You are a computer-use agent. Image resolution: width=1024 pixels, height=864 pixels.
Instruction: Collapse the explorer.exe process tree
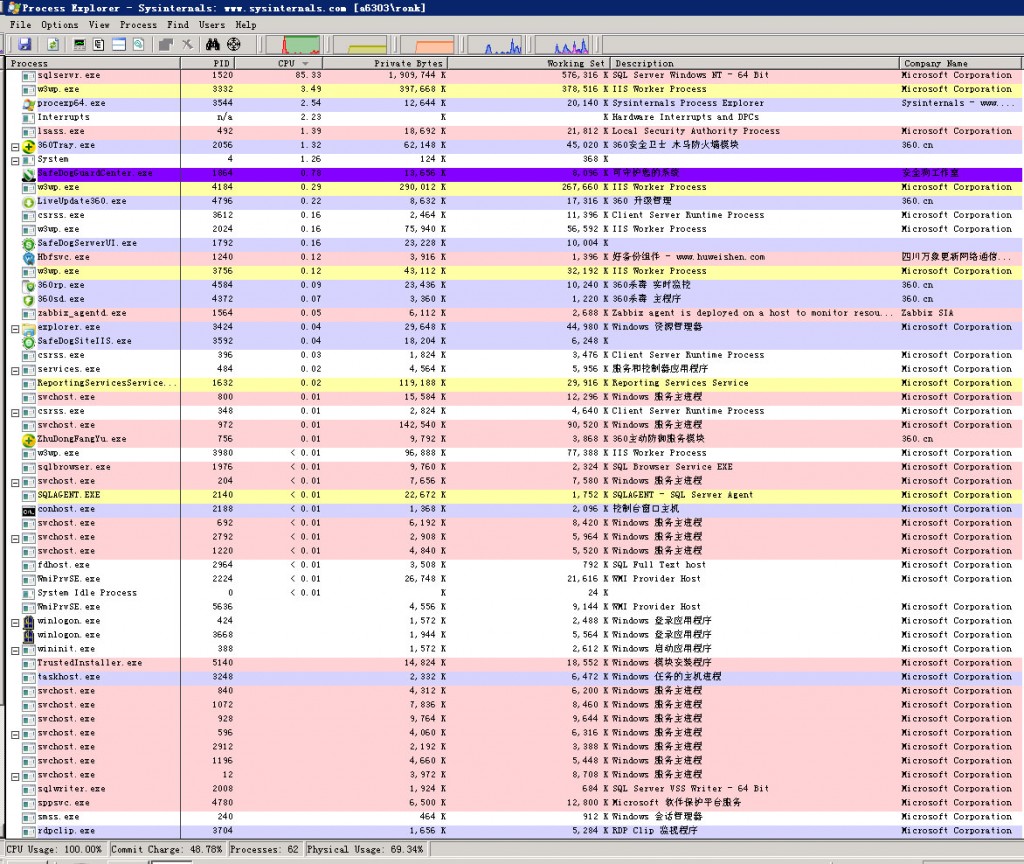[x=15, y=328]
